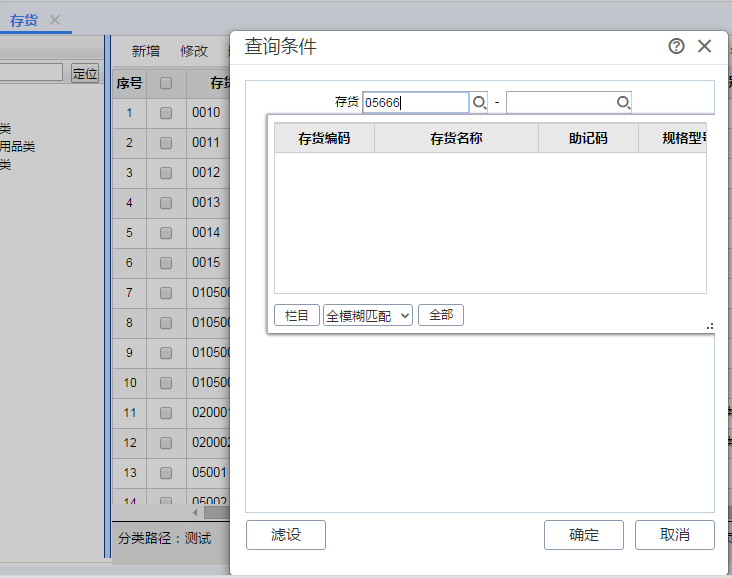Open the 全模糊匹配 match mode dropdown

coord(368,316)
